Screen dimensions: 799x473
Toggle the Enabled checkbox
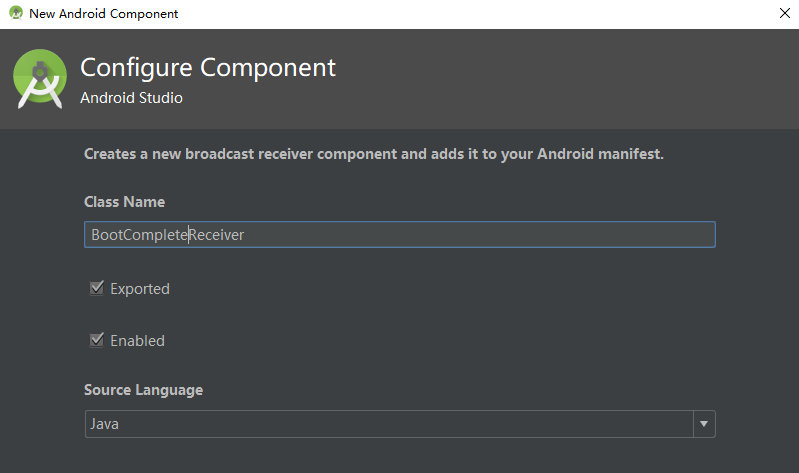(x=97, y=340)
